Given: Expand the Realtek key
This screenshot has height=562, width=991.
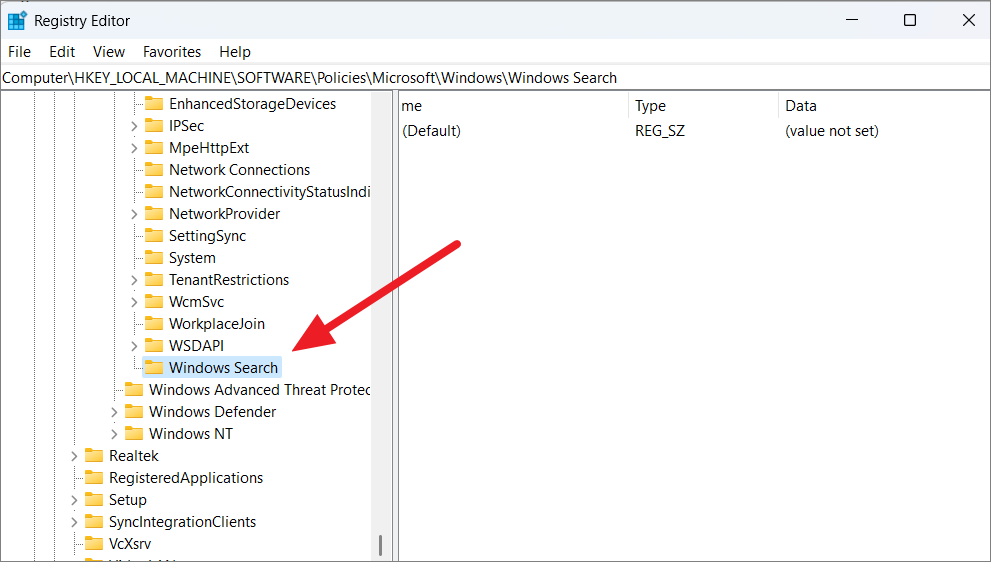Looking at the screenshot, I should 74,456.
